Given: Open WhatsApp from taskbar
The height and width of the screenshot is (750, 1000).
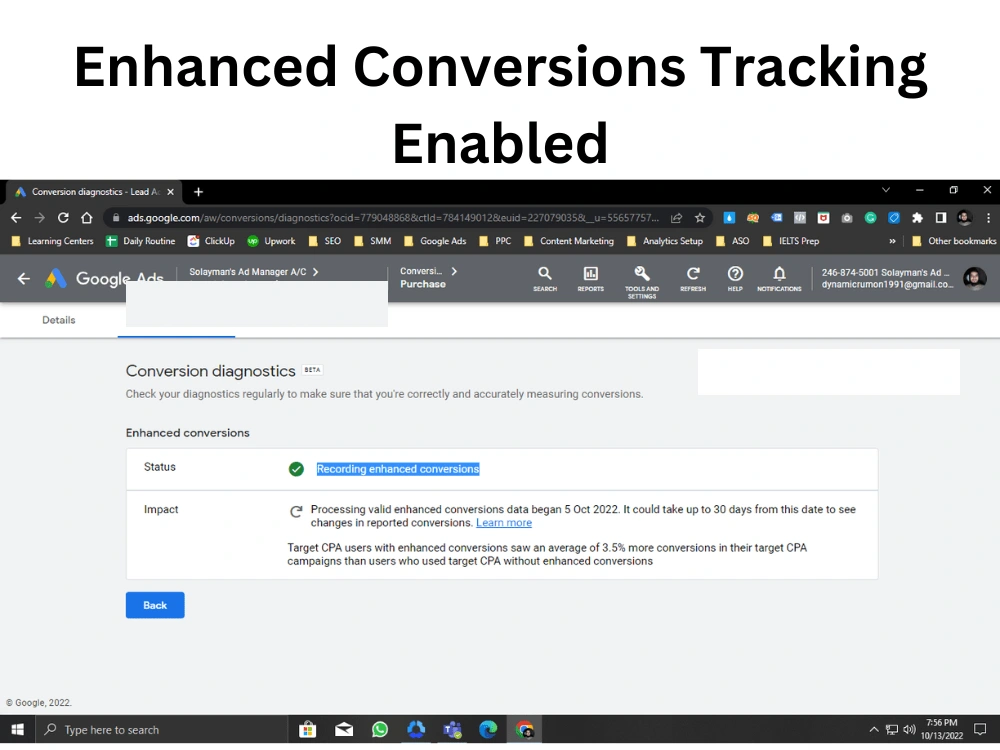Looking at the screenshot, I should [x=380, y=730].
